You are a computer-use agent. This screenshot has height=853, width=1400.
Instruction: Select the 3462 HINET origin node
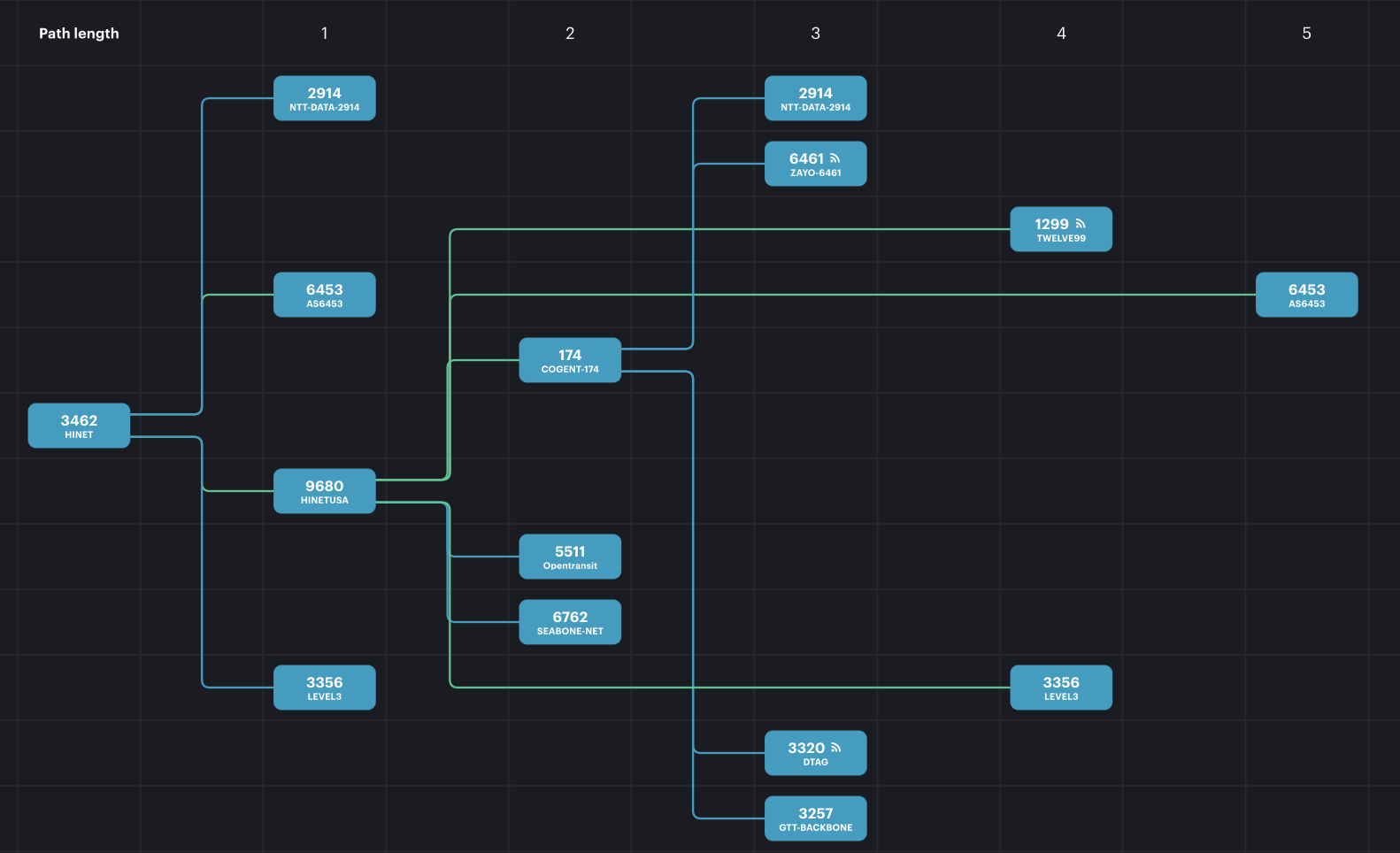[x=79, y=426]
